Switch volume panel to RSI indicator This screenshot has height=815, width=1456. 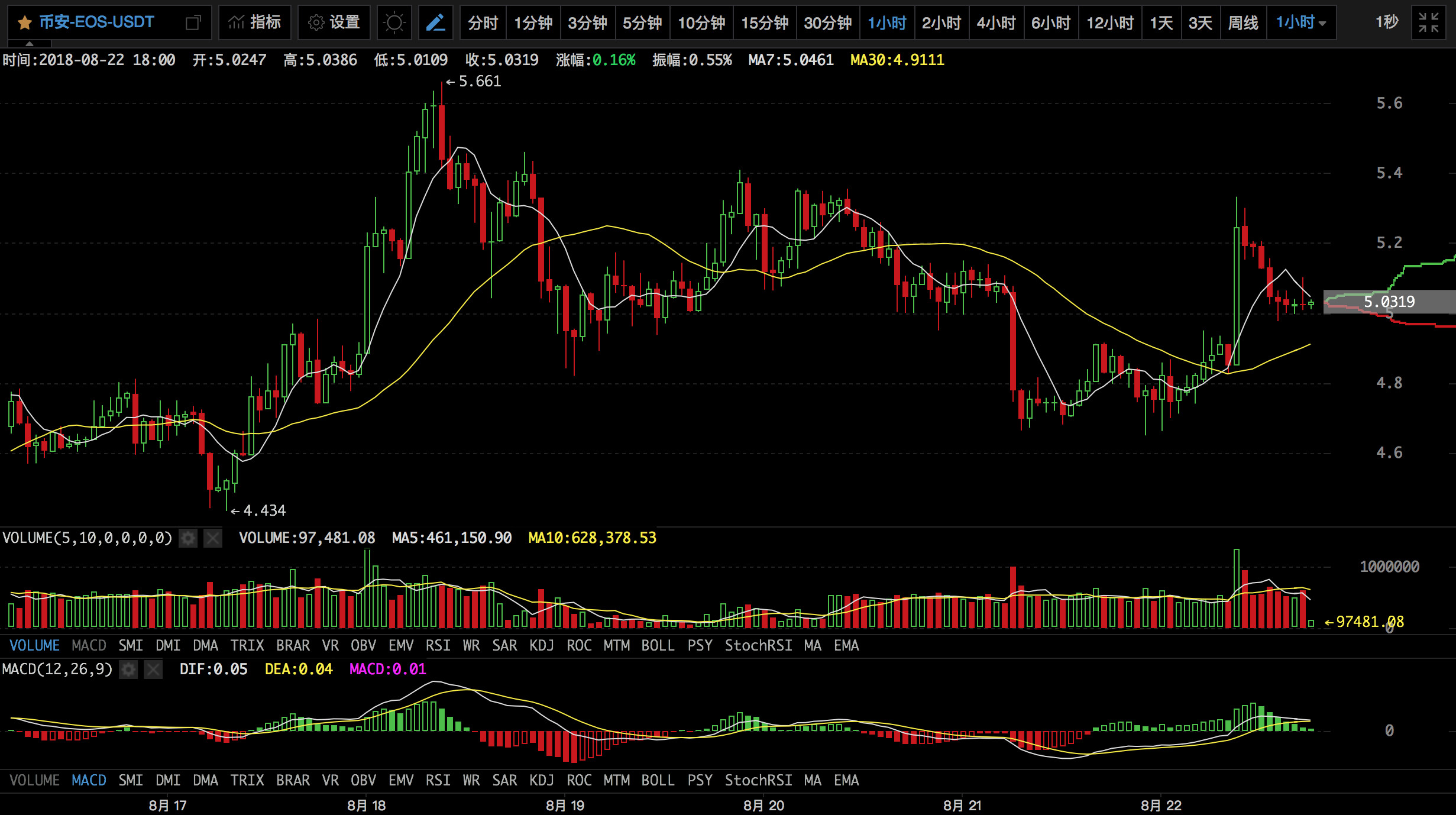(x=438, y=645)
